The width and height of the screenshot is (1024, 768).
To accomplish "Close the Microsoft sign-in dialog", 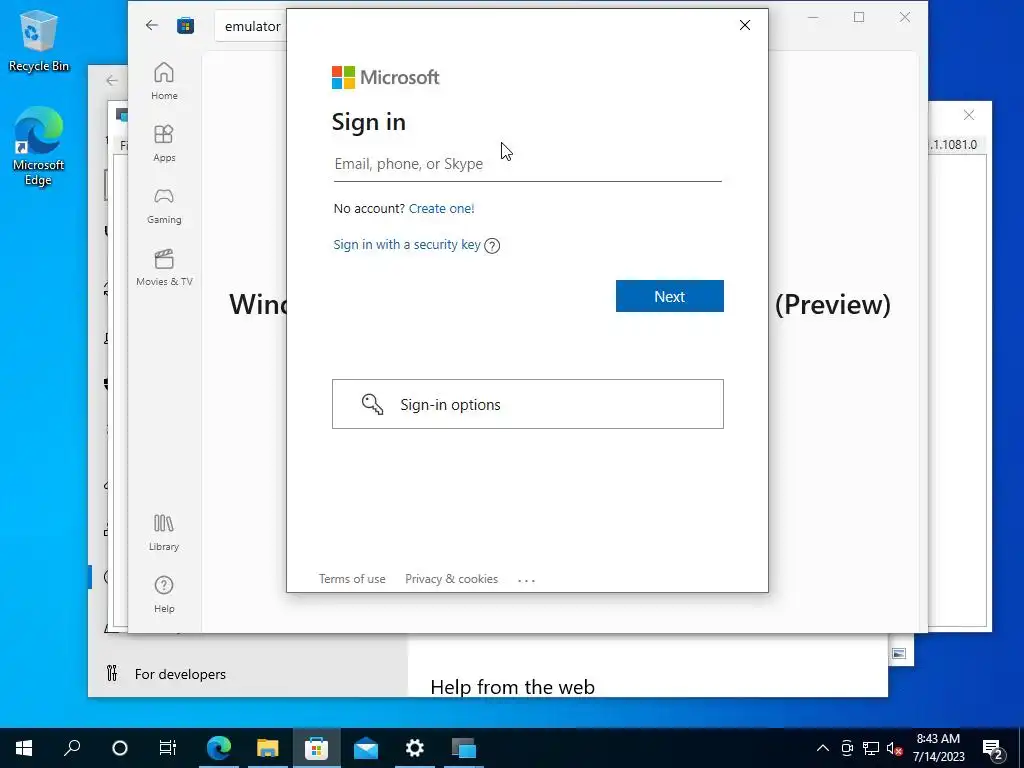I will (x=744, y=25).
